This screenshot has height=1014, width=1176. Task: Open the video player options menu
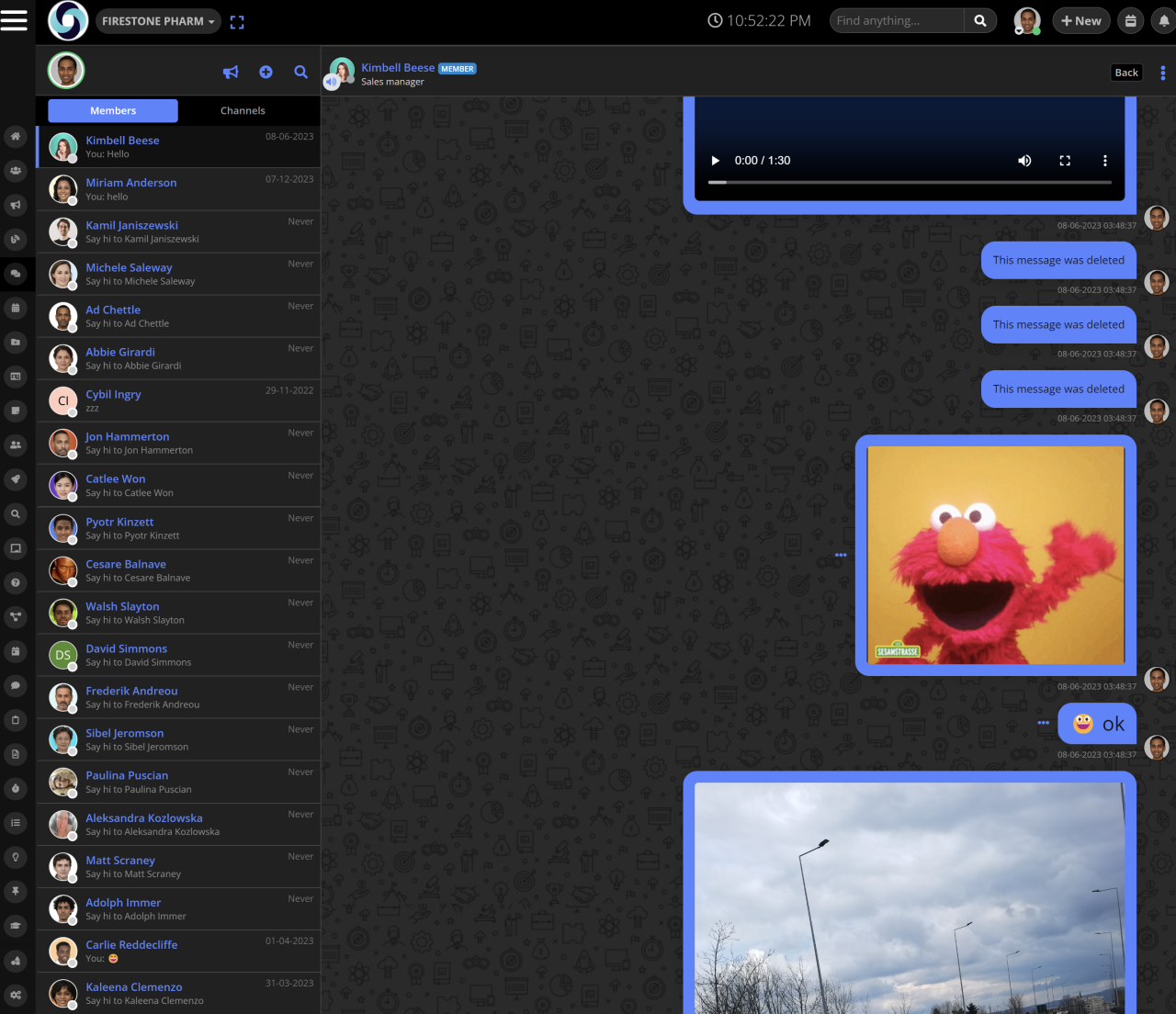(1104, 160)
